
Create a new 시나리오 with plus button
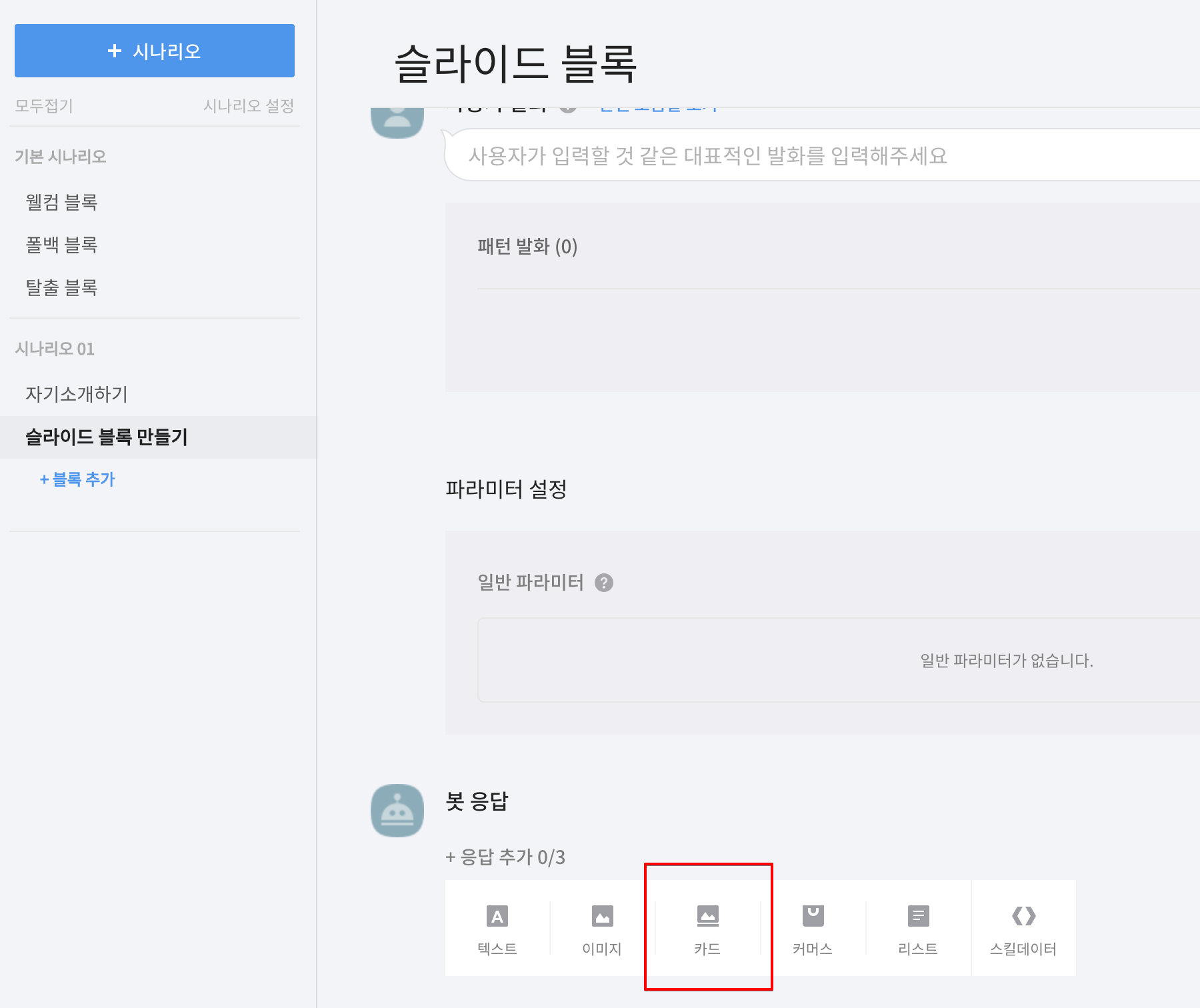click(x=155, y=51)
